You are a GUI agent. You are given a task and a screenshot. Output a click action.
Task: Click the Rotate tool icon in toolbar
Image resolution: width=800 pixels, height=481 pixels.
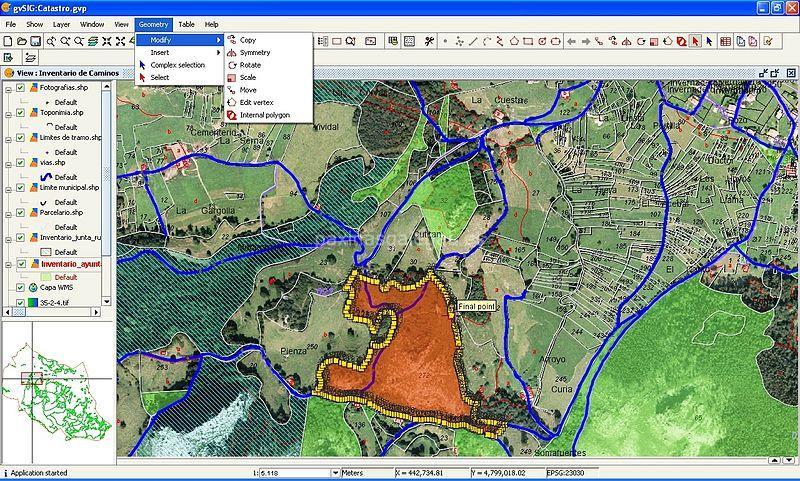[640, 41]
